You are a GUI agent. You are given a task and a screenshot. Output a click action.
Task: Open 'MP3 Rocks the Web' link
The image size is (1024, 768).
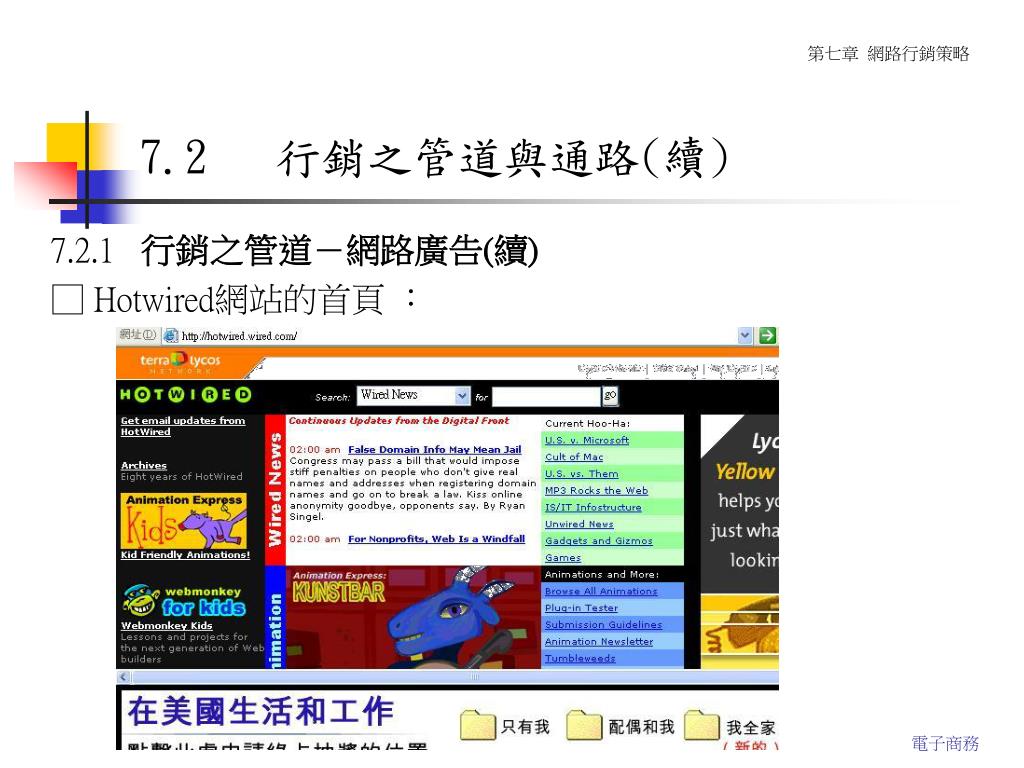coord(596,490)
